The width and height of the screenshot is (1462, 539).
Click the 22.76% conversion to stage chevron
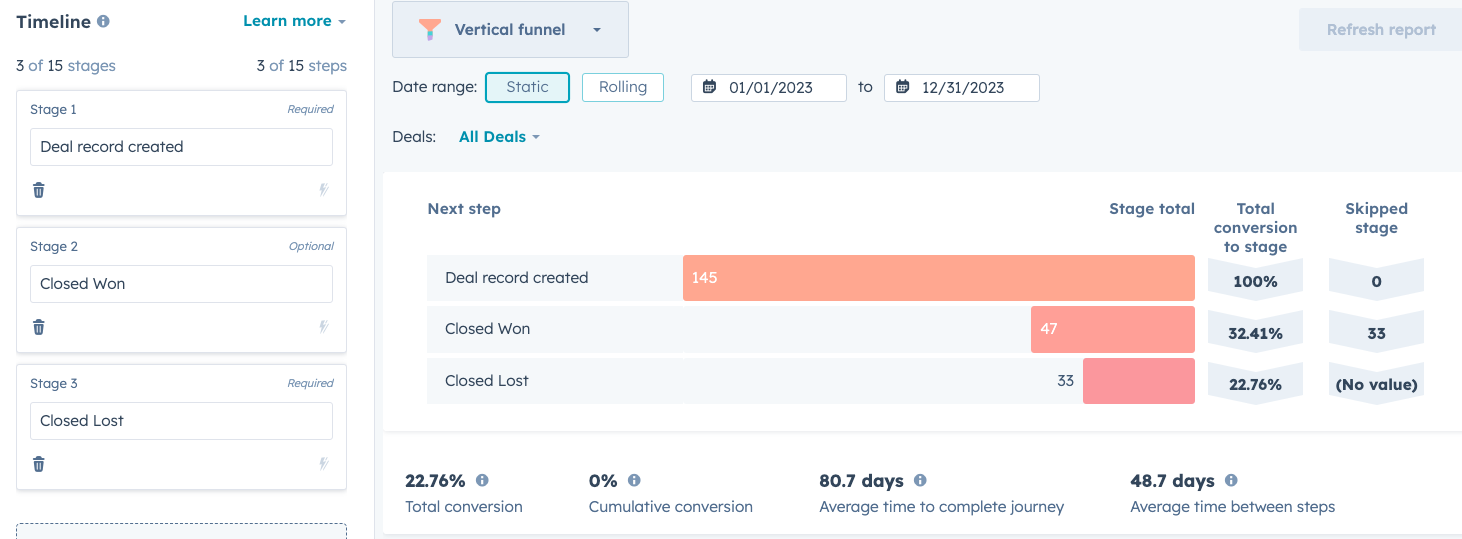1255,385
